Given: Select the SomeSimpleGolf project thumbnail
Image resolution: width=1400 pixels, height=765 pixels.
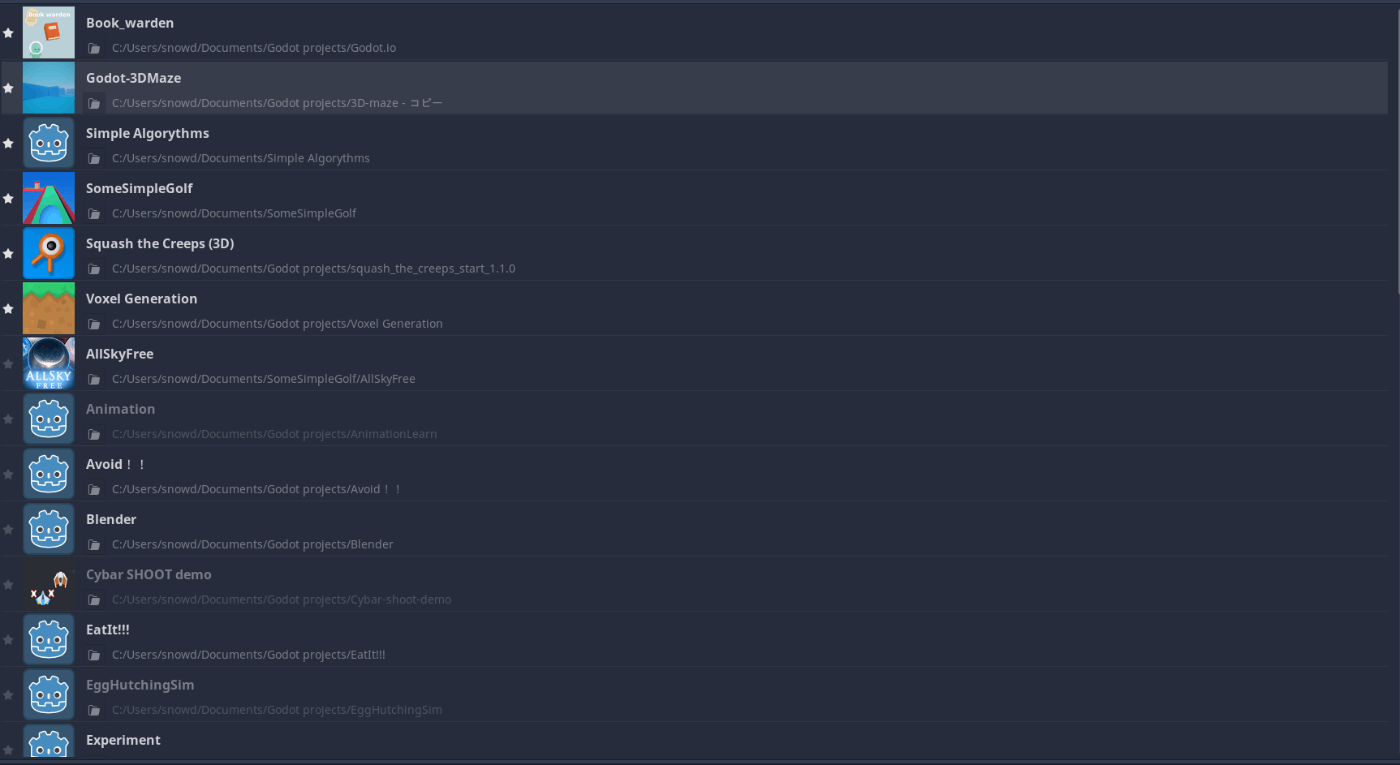Looking at the screenshot, I should tap(49, 198).
